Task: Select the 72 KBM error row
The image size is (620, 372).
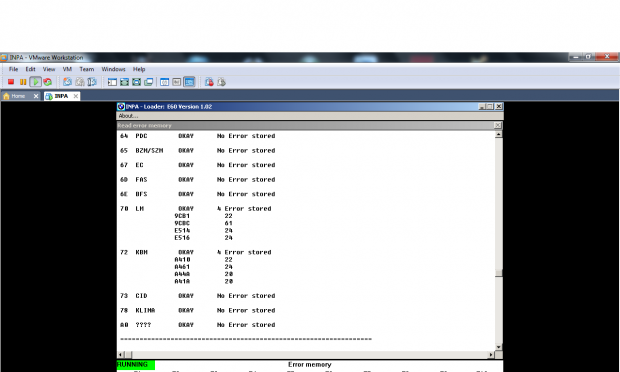Action: (196, 252)
